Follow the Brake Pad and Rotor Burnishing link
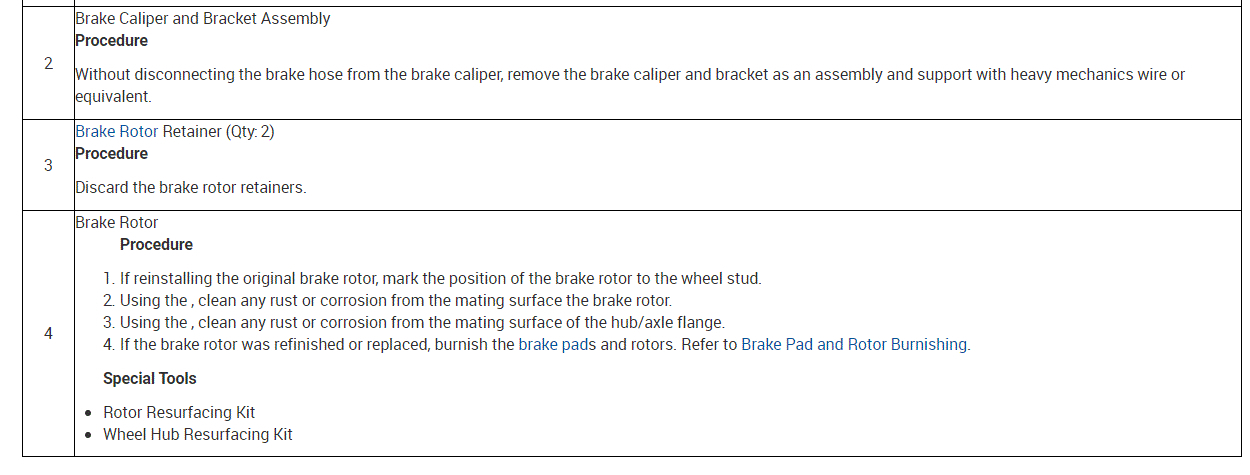This screenshot has height=475, width=1250. click(854, 345)
